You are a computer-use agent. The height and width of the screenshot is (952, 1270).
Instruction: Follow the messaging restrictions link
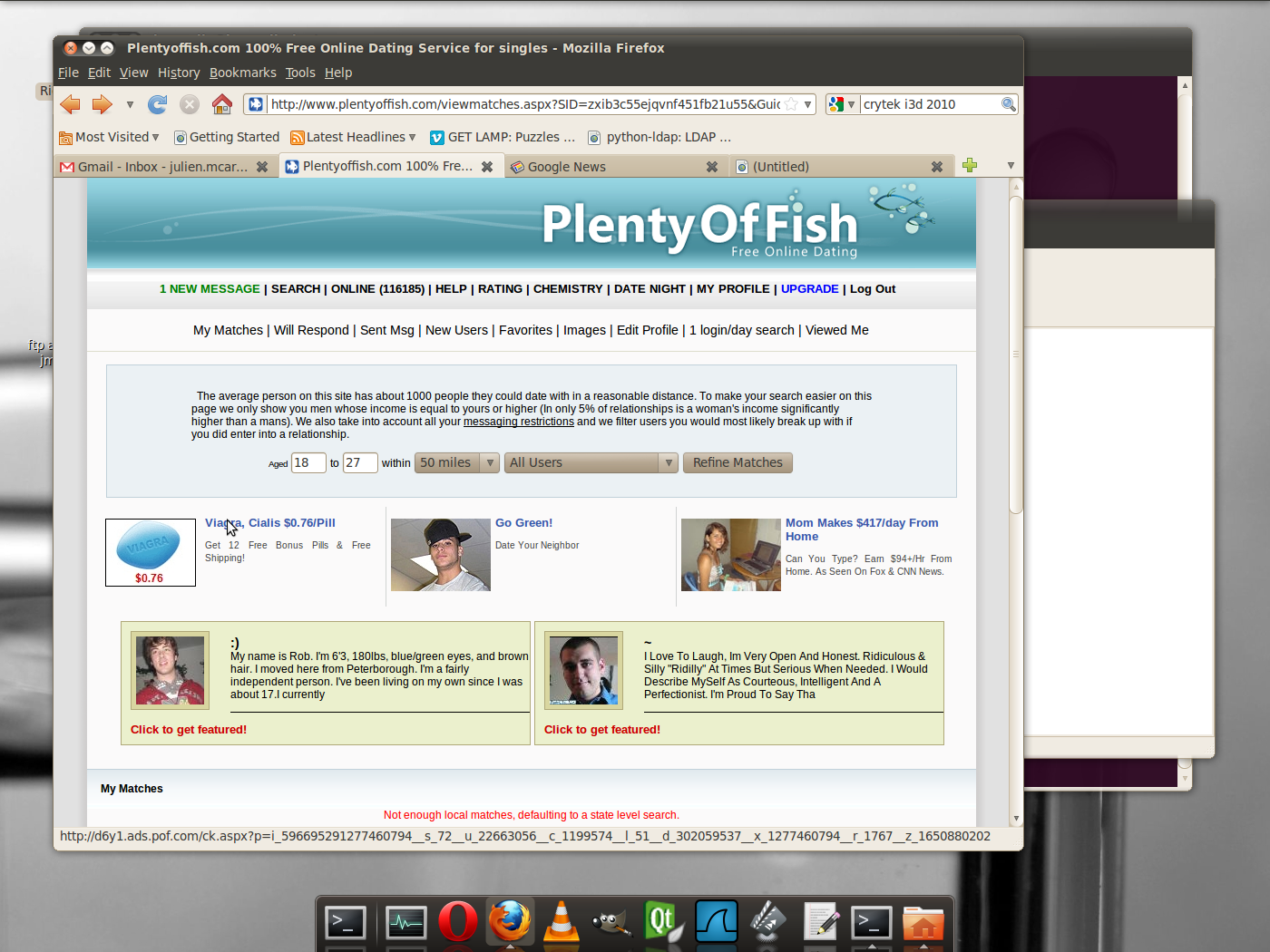point(519,422)
